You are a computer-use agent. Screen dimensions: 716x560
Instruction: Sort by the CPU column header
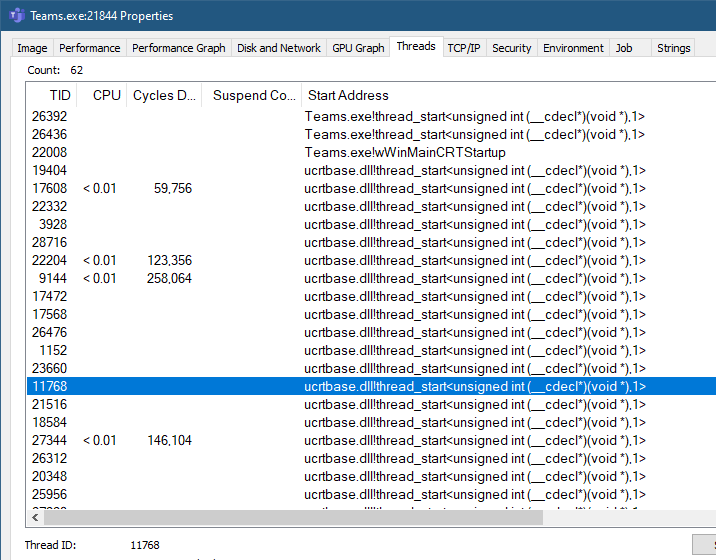tap(102, 95)
